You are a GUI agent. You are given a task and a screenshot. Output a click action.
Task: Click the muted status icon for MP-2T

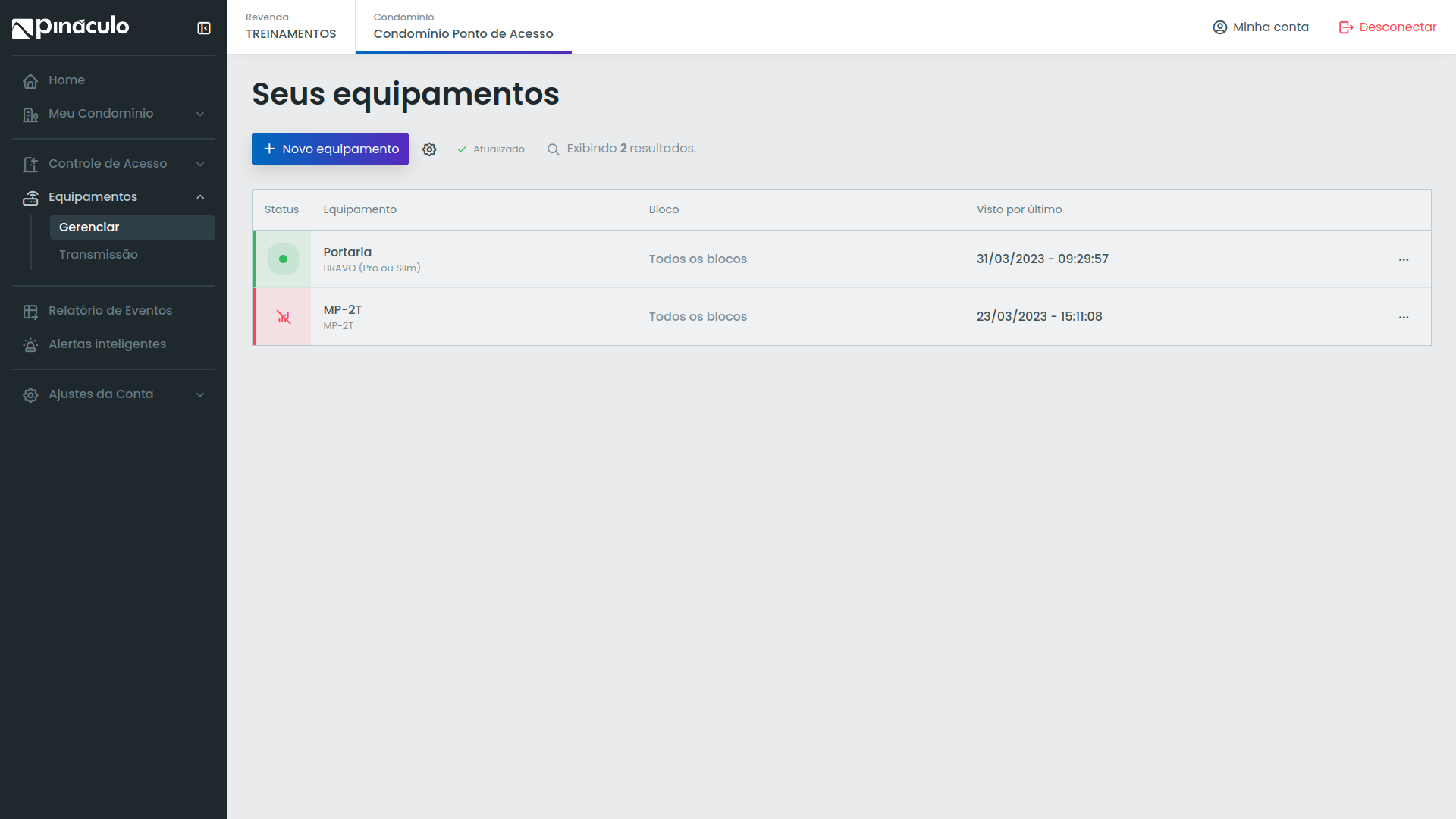tap(284, 317)
